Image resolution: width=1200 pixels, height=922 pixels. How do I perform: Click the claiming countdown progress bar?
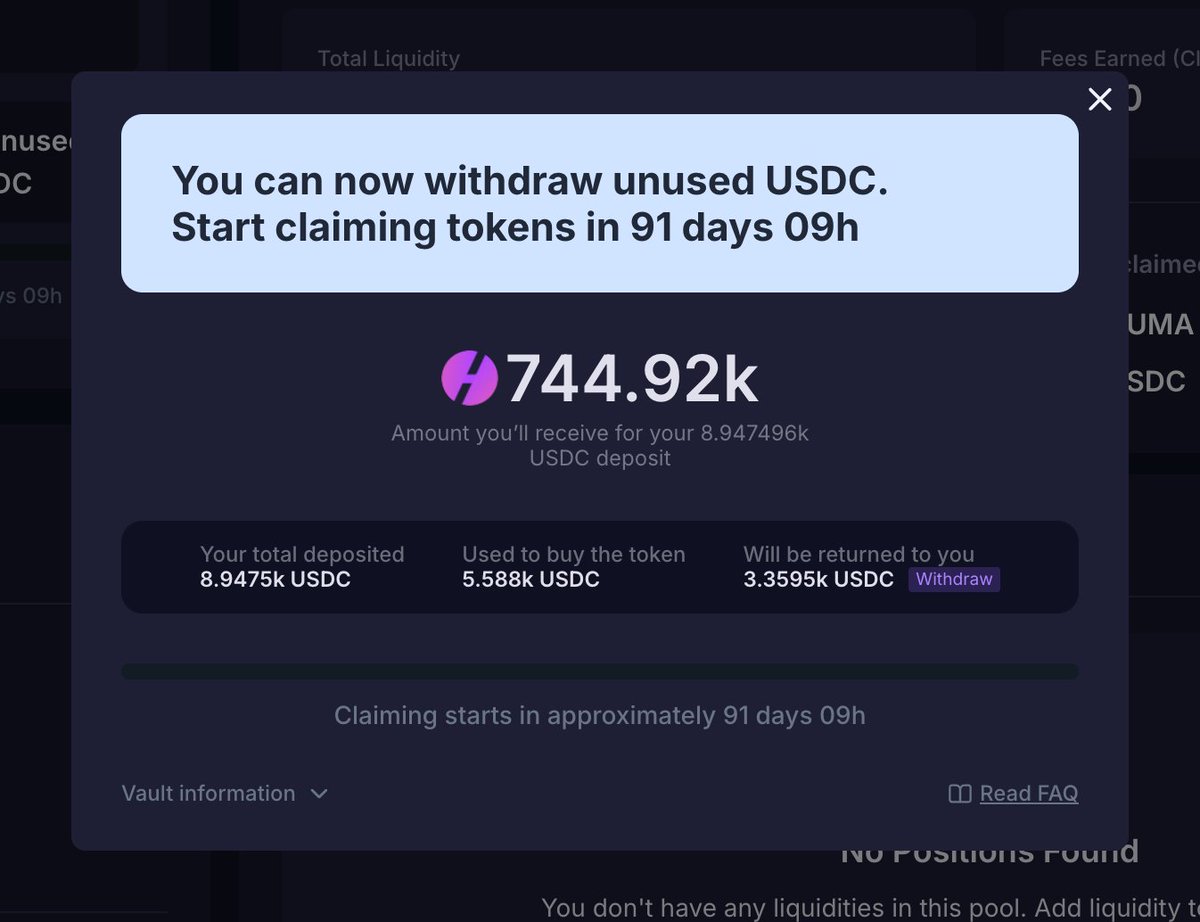pos(600,671)
